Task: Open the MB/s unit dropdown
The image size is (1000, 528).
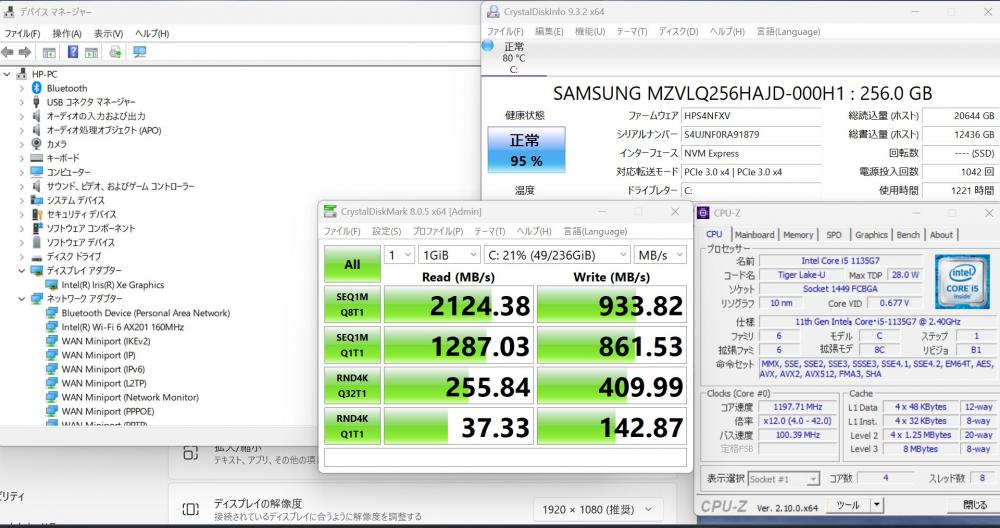Action: pyautogui.click(x=660, y=255)
